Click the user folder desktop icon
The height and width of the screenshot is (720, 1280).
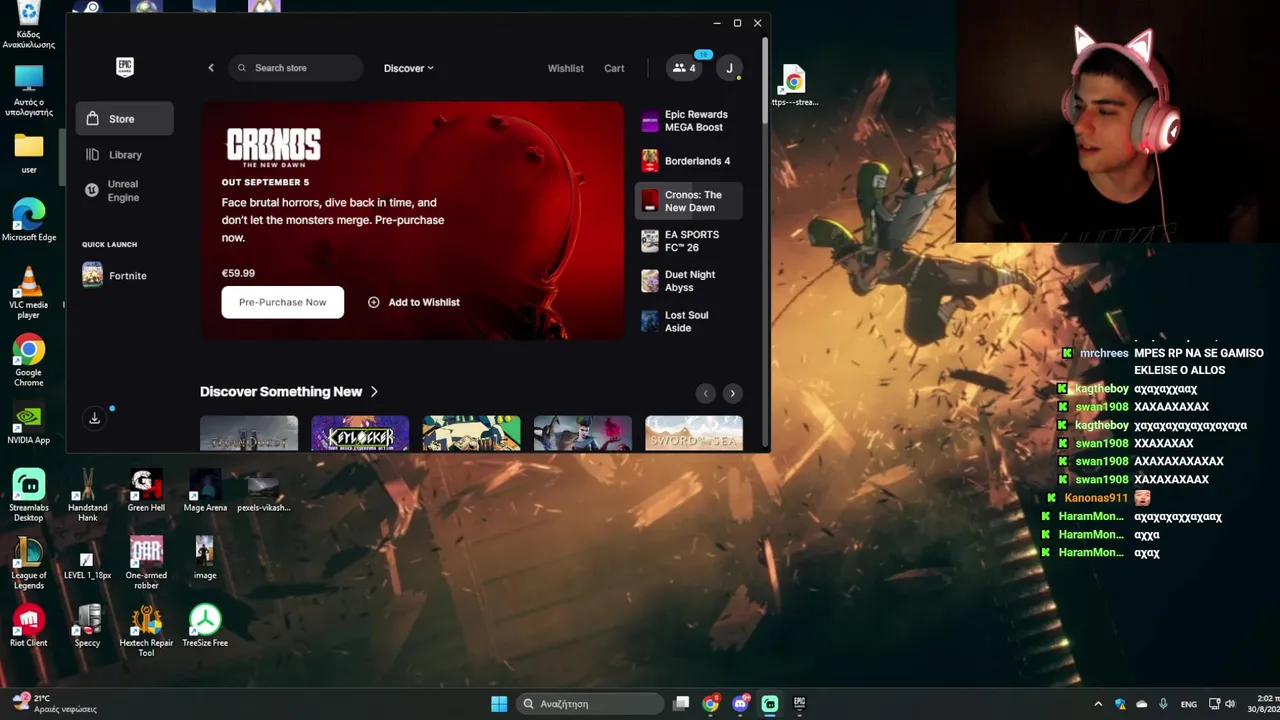coord(29,153)
